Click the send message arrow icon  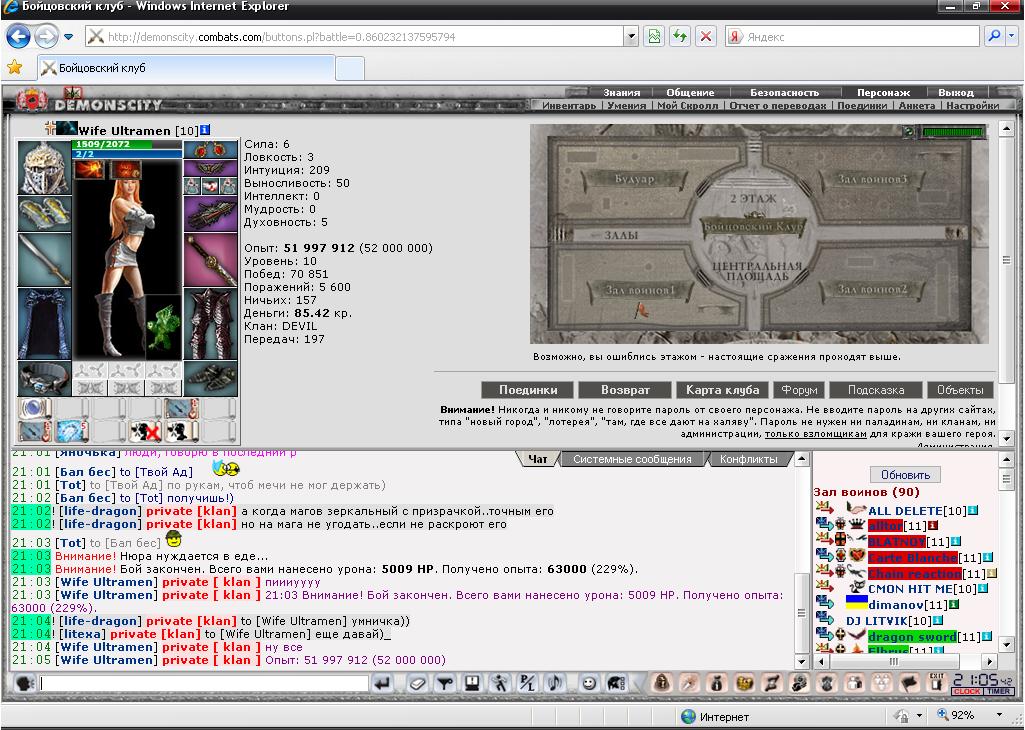tap(382, 684)
